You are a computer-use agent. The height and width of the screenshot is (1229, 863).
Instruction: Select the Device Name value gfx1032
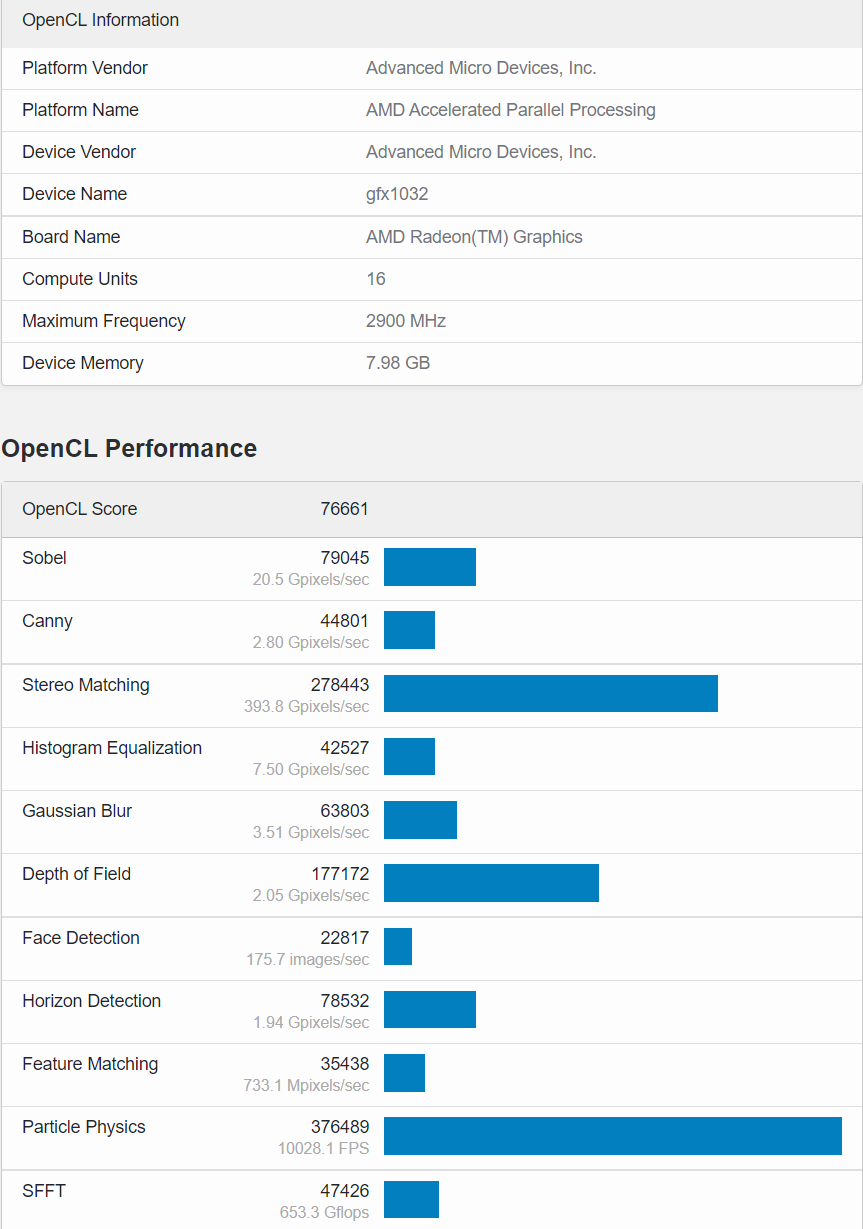397,194
